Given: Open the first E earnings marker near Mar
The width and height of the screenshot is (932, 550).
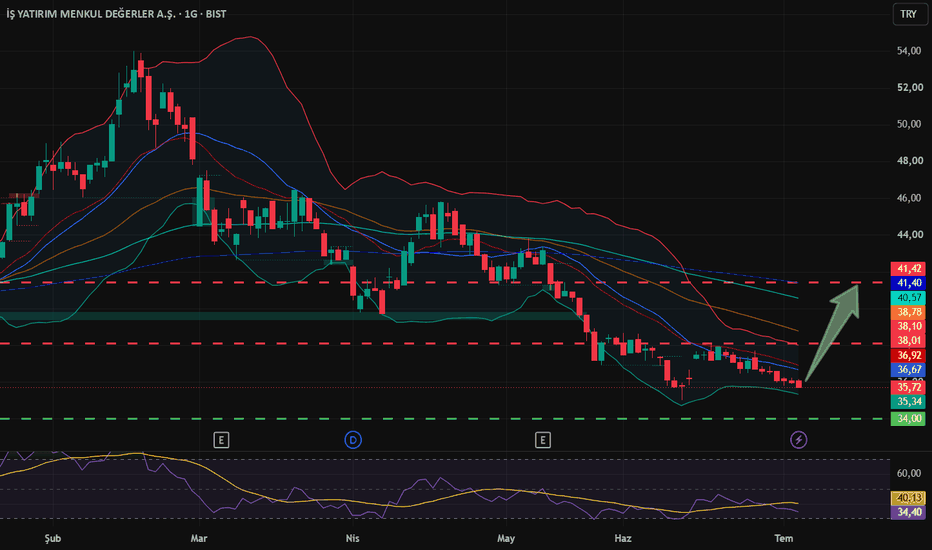Looking at the screenshot, I should [221, 440].
